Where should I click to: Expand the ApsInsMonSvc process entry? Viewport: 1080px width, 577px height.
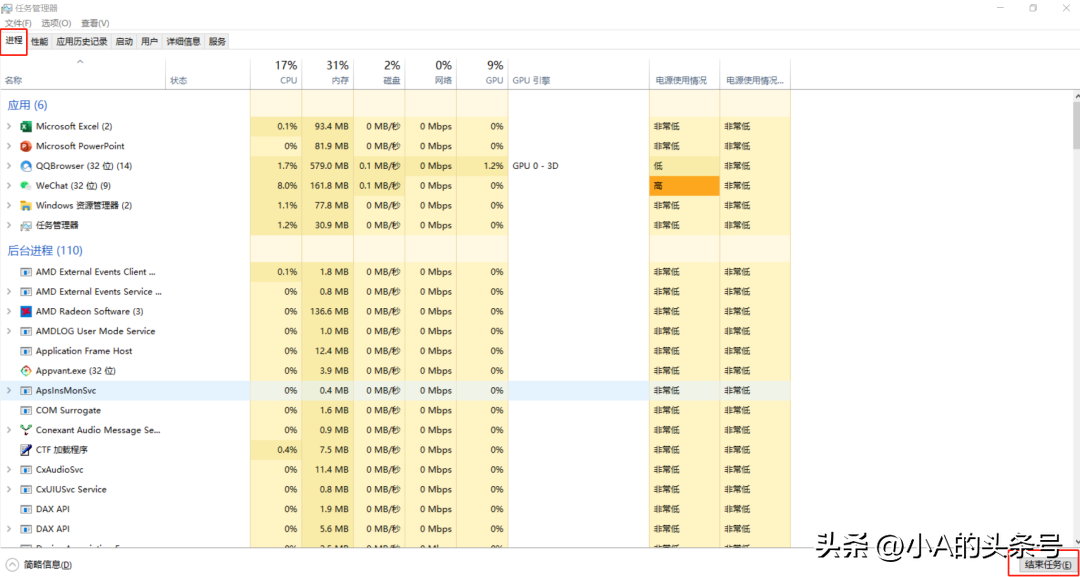pos(9,390)
